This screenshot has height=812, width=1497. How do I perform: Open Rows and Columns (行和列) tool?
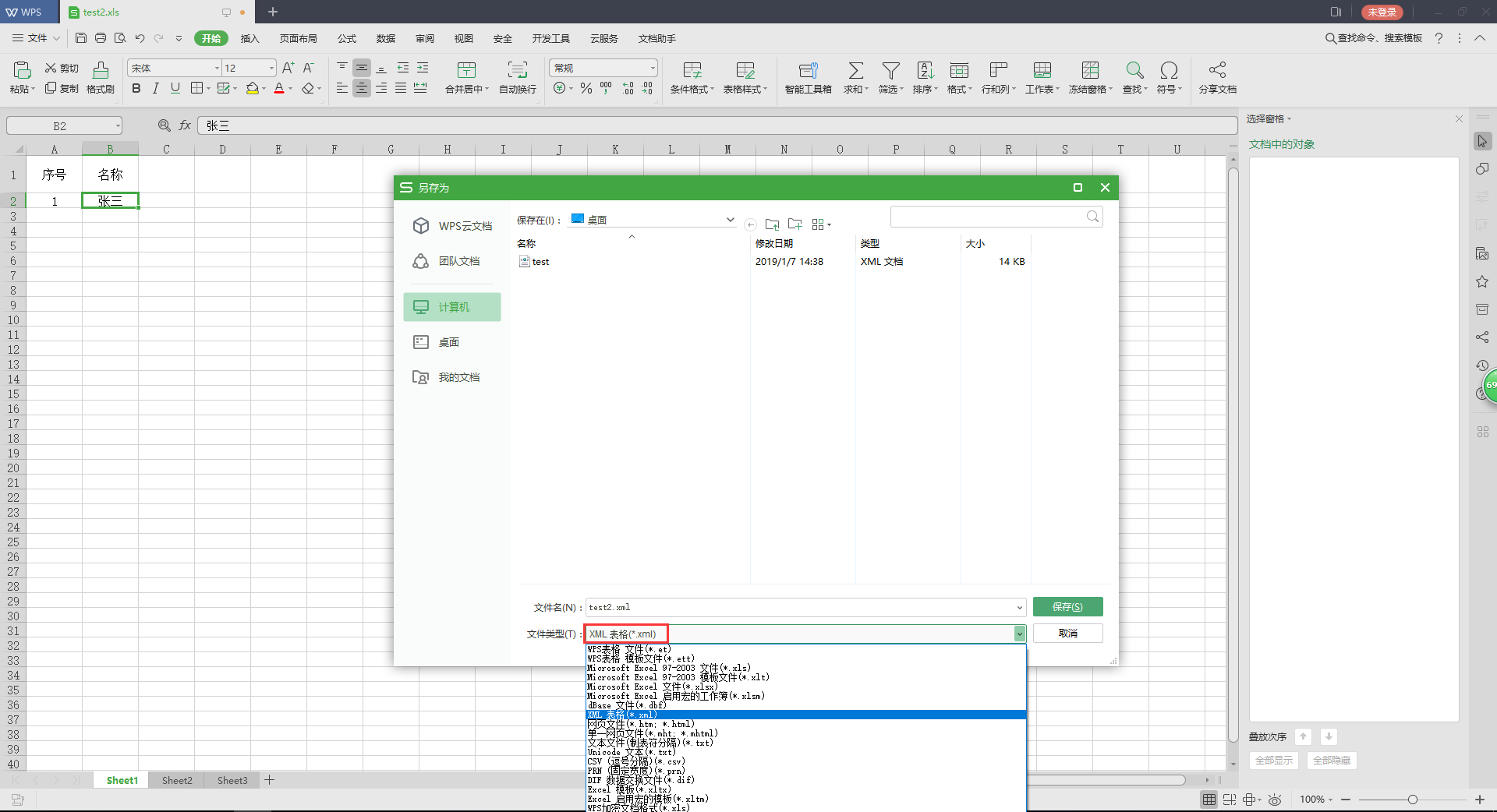(999, 78)
